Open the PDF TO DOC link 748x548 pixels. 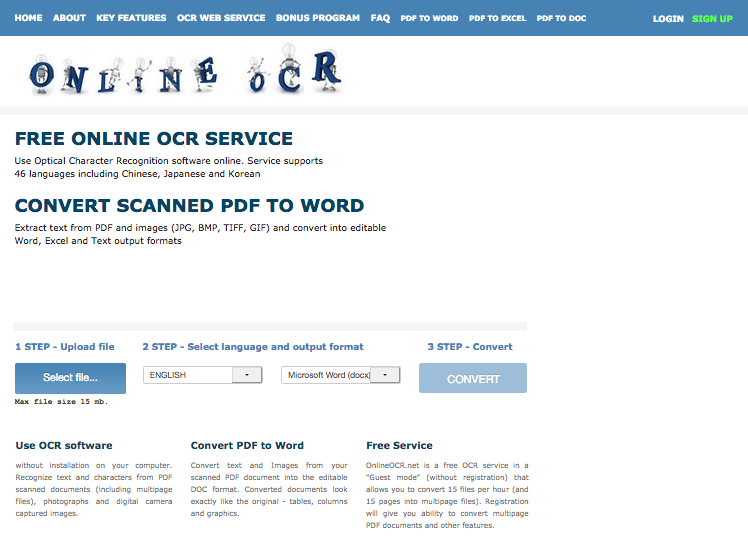click(x=561, y=19)
